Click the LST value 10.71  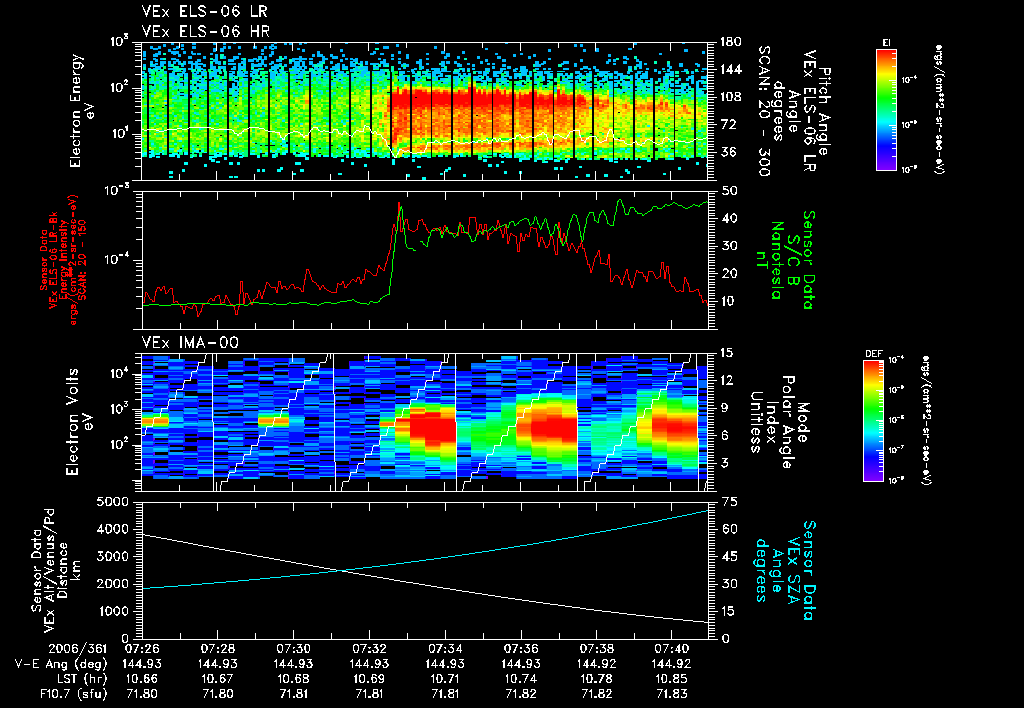pyautogui.click(x=445, y=679)
